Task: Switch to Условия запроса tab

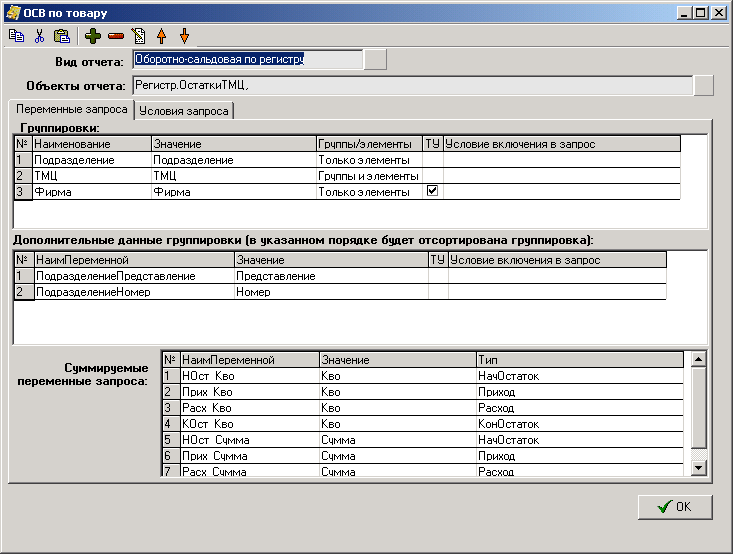Action: tap(184, 111)
